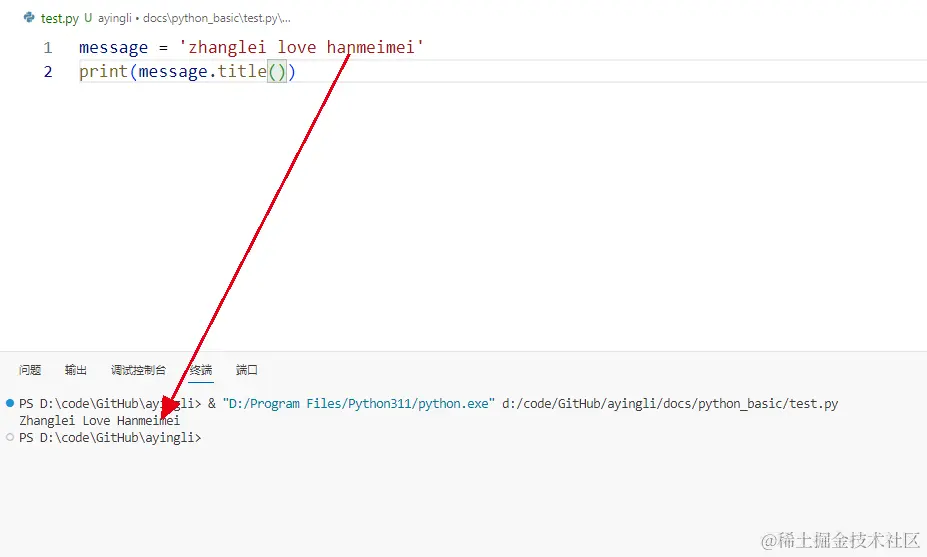Select the 终端 (Terminal) tab
Screen dimensions: 927x557
(x=201, y=370)
